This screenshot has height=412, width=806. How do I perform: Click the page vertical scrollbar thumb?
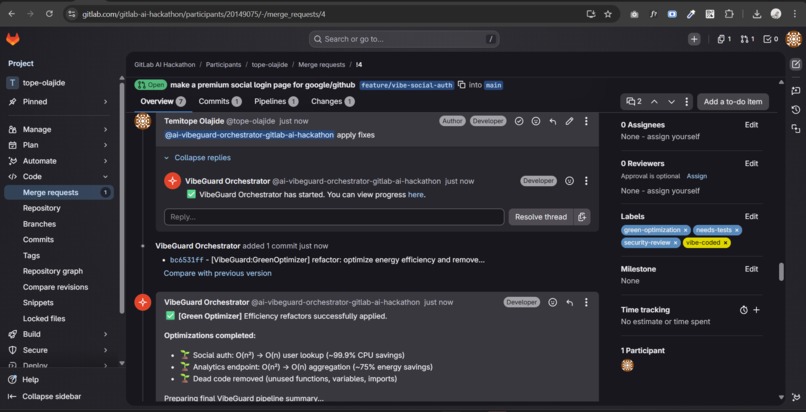click(781, 271)
